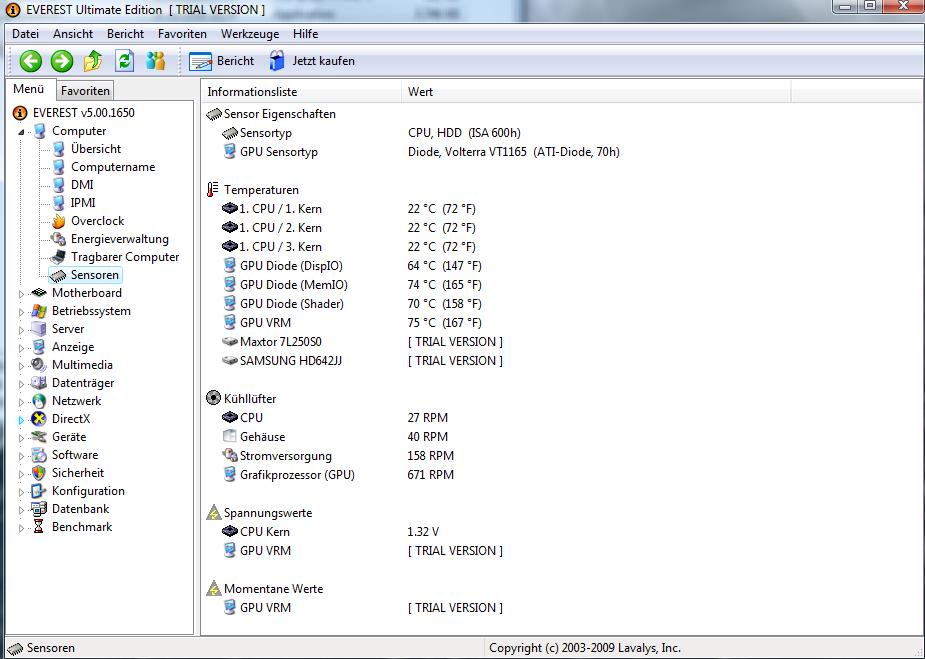Click the Multimedia icon in the tree

pos(39,365)
